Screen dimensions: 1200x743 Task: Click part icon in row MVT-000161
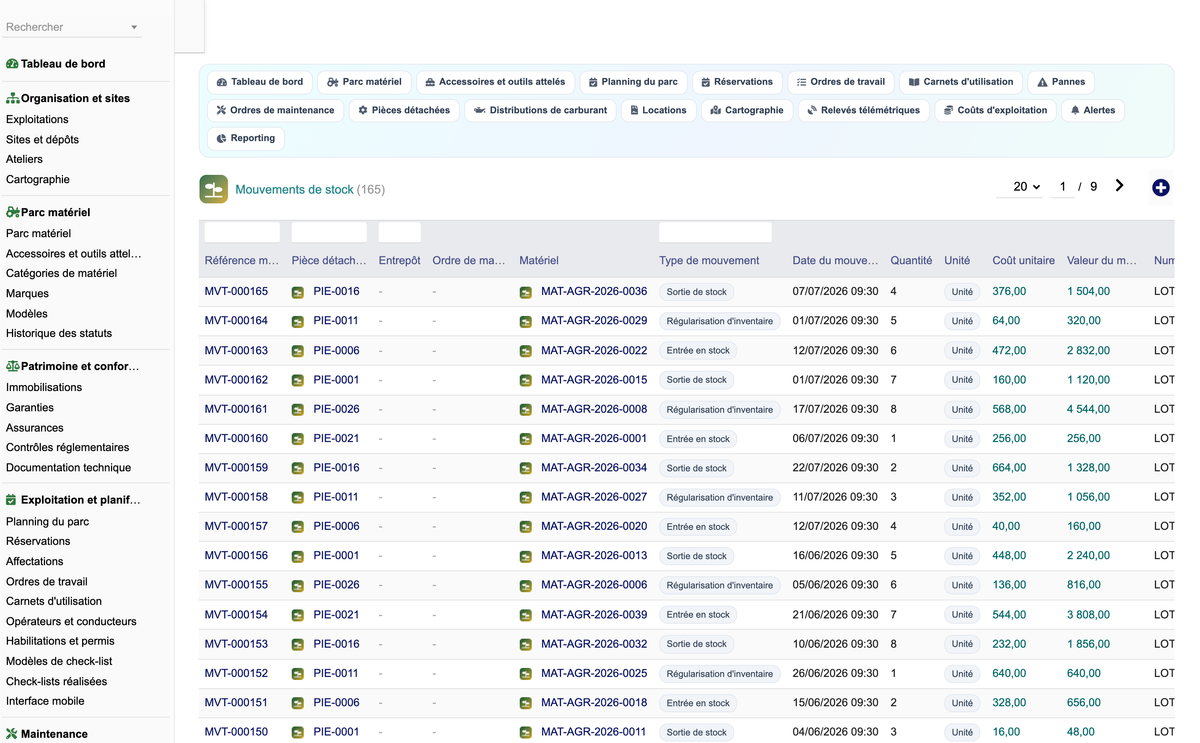[298, 409]
